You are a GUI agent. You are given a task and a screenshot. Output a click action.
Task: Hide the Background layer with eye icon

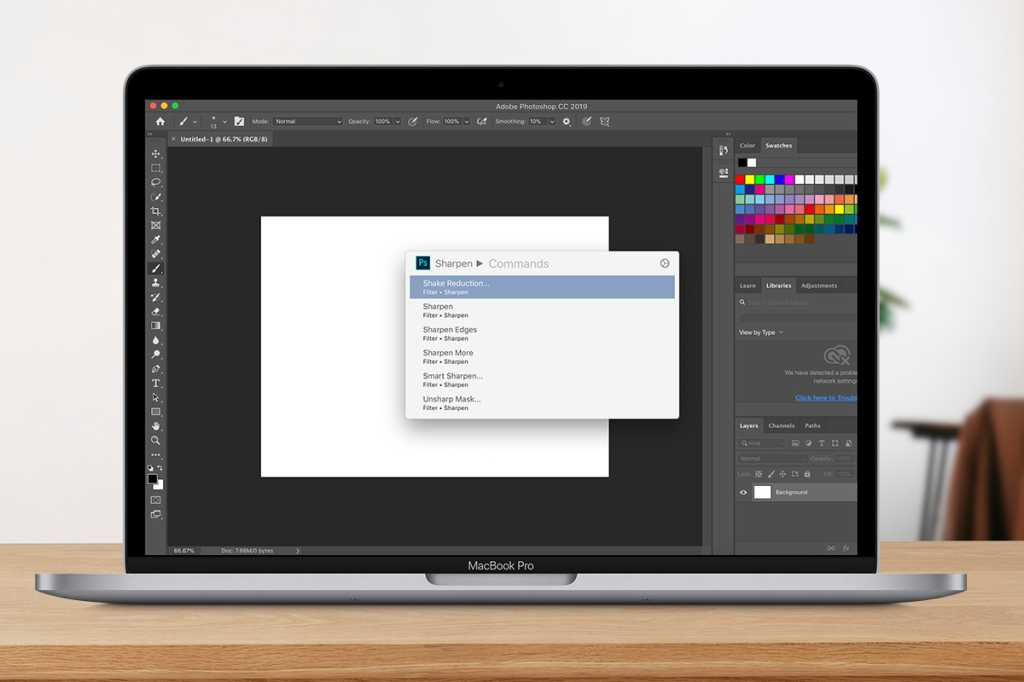click(743, 492)
